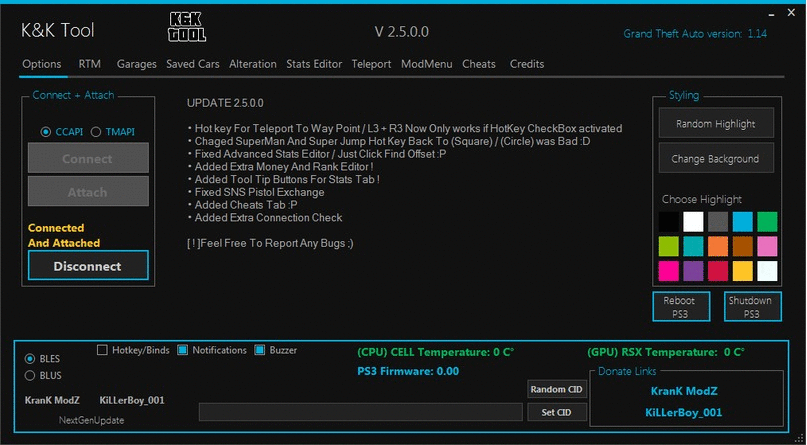The height and width of the screenshot is (445, 807).
Task: Click the Set CID button
Action: tap(555, 412)
